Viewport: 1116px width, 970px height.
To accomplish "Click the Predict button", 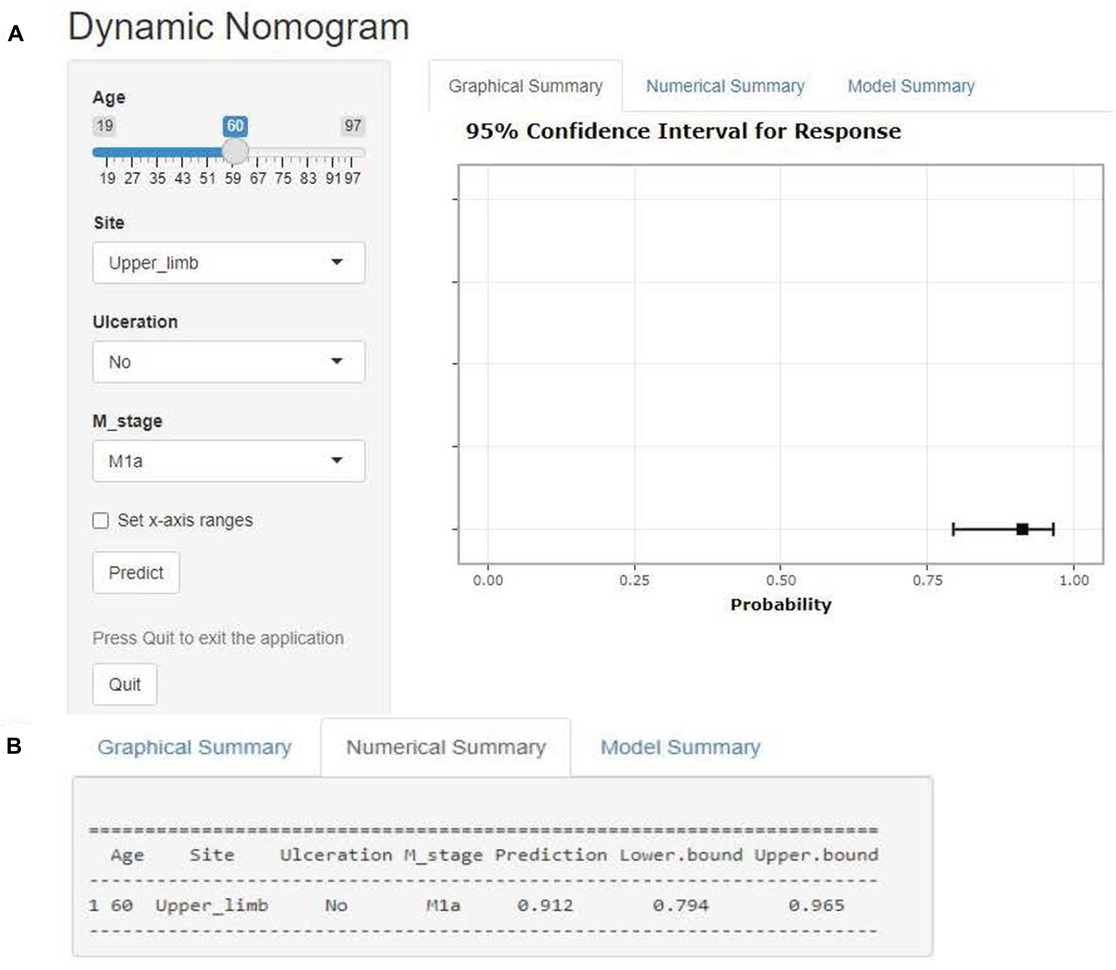I will (x=136, y=573).
